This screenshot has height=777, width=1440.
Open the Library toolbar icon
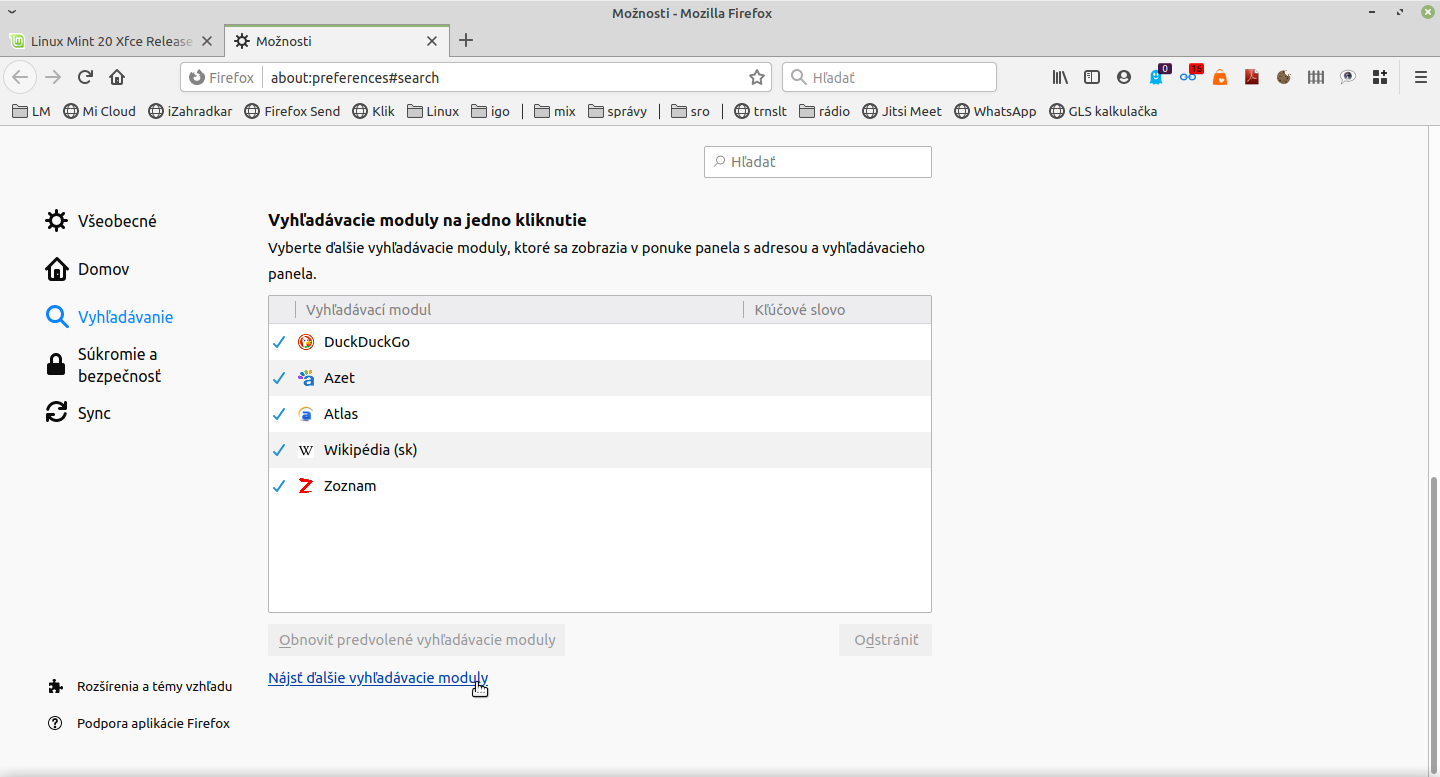coord(1060,77)
